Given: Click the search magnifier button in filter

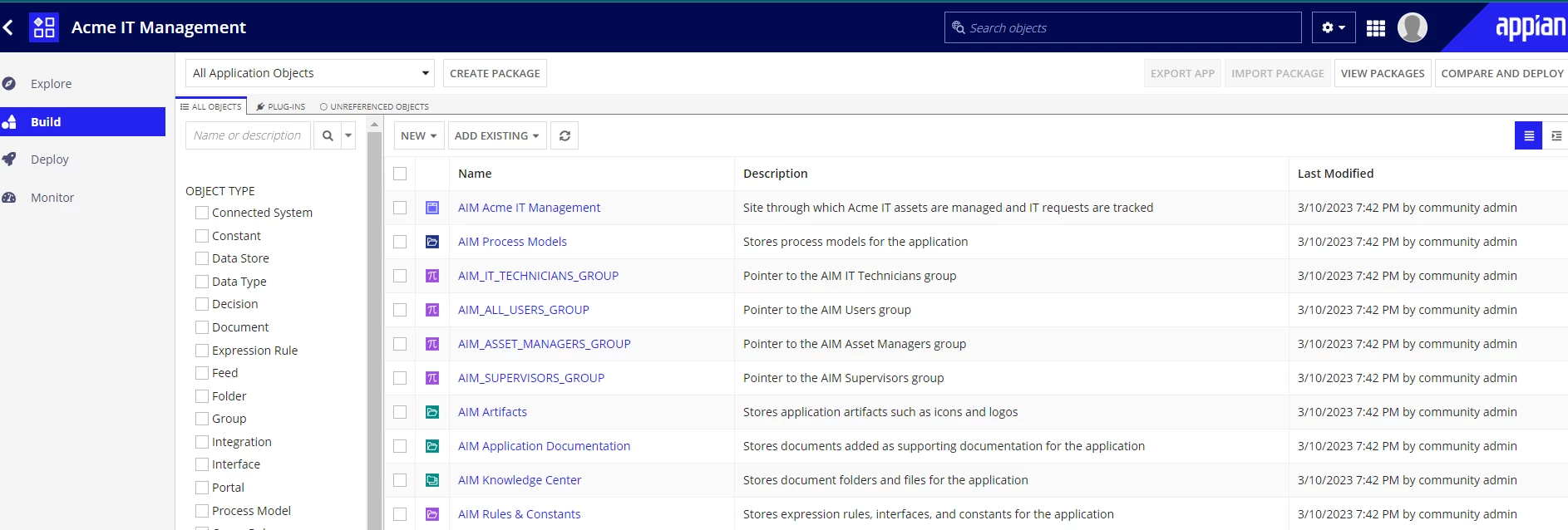Looking at the screenshot, I should point(328,135).
